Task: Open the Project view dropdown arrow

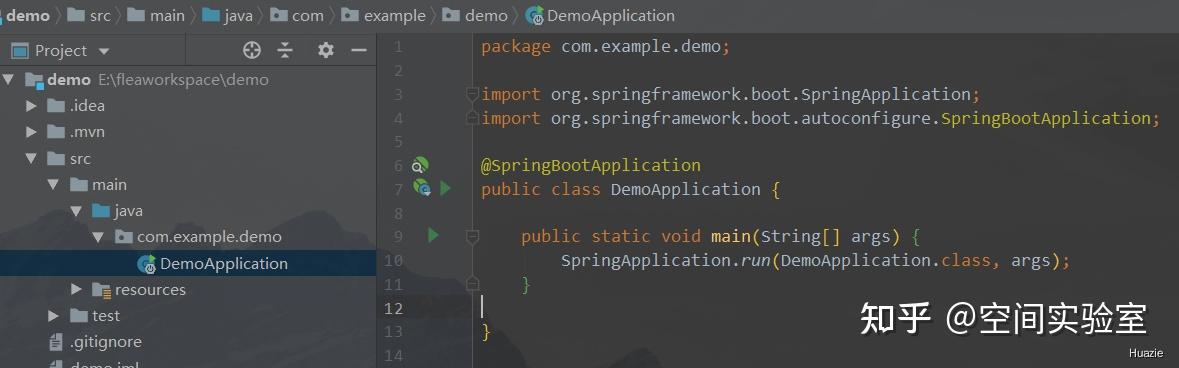Action: 104,51
